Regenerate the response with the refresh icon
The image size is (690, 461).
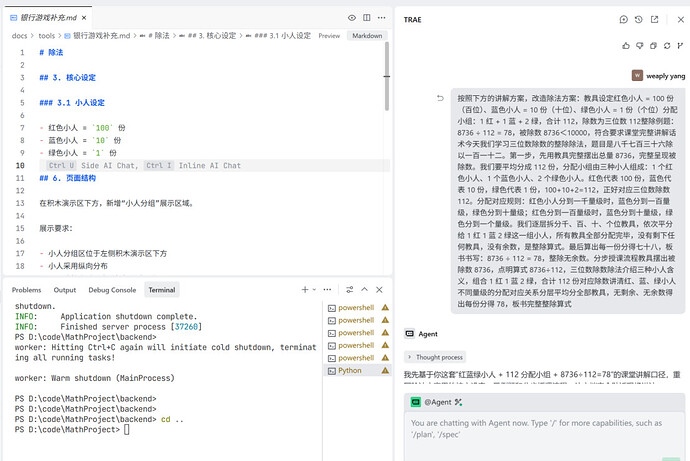pyautogui.click(x=667, y=46)
